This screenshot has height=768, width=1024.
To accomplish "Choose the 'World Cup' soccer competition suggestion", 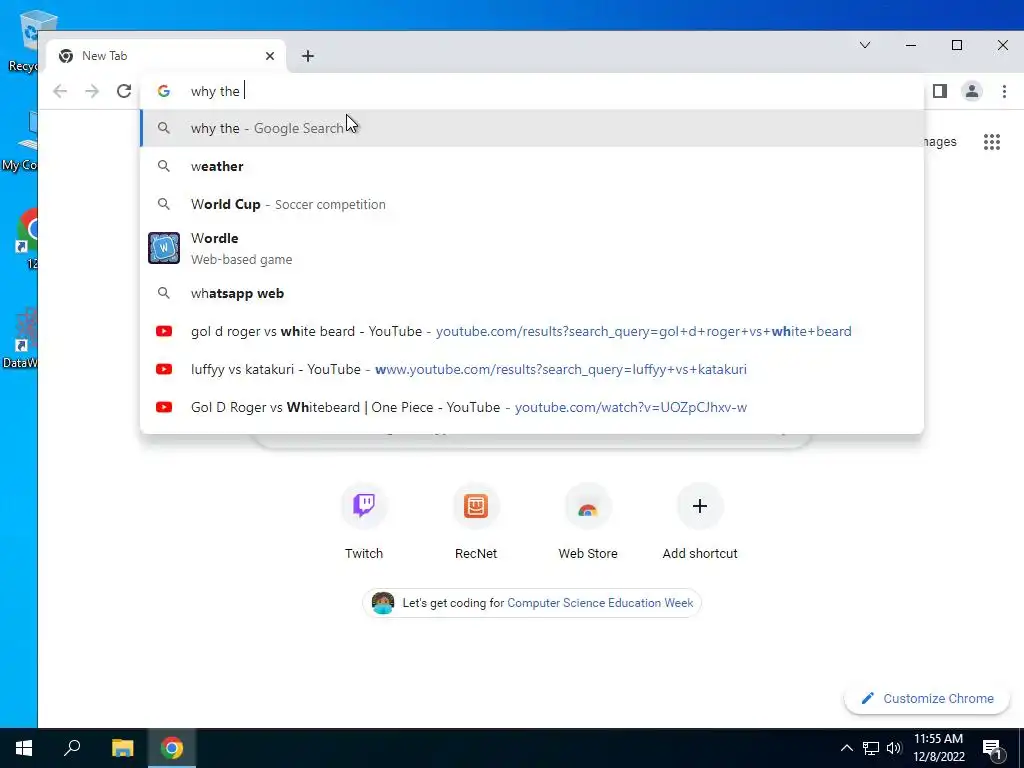I will click(532, 204).
